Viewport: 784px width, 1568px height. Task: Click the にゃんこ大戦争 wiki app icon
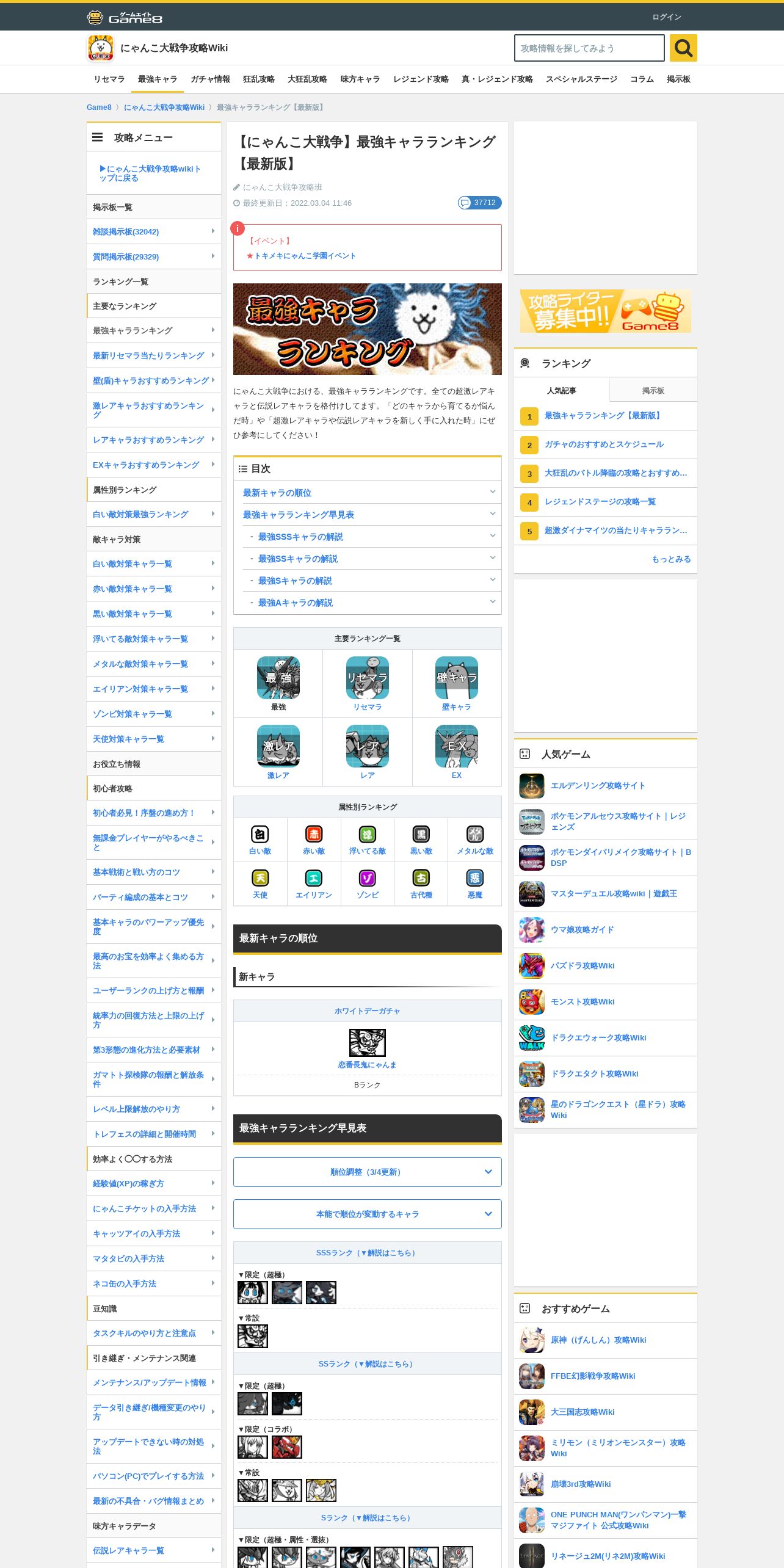(x=101, y=48)
